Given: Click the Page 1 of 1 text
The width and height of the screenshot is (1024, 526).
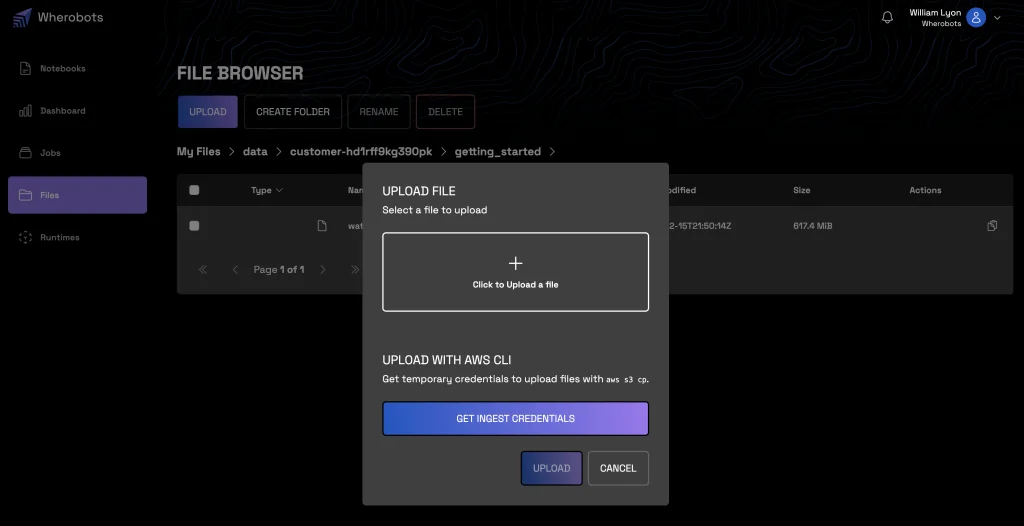Looking at the screenshot, I should [x=279, y=269].
